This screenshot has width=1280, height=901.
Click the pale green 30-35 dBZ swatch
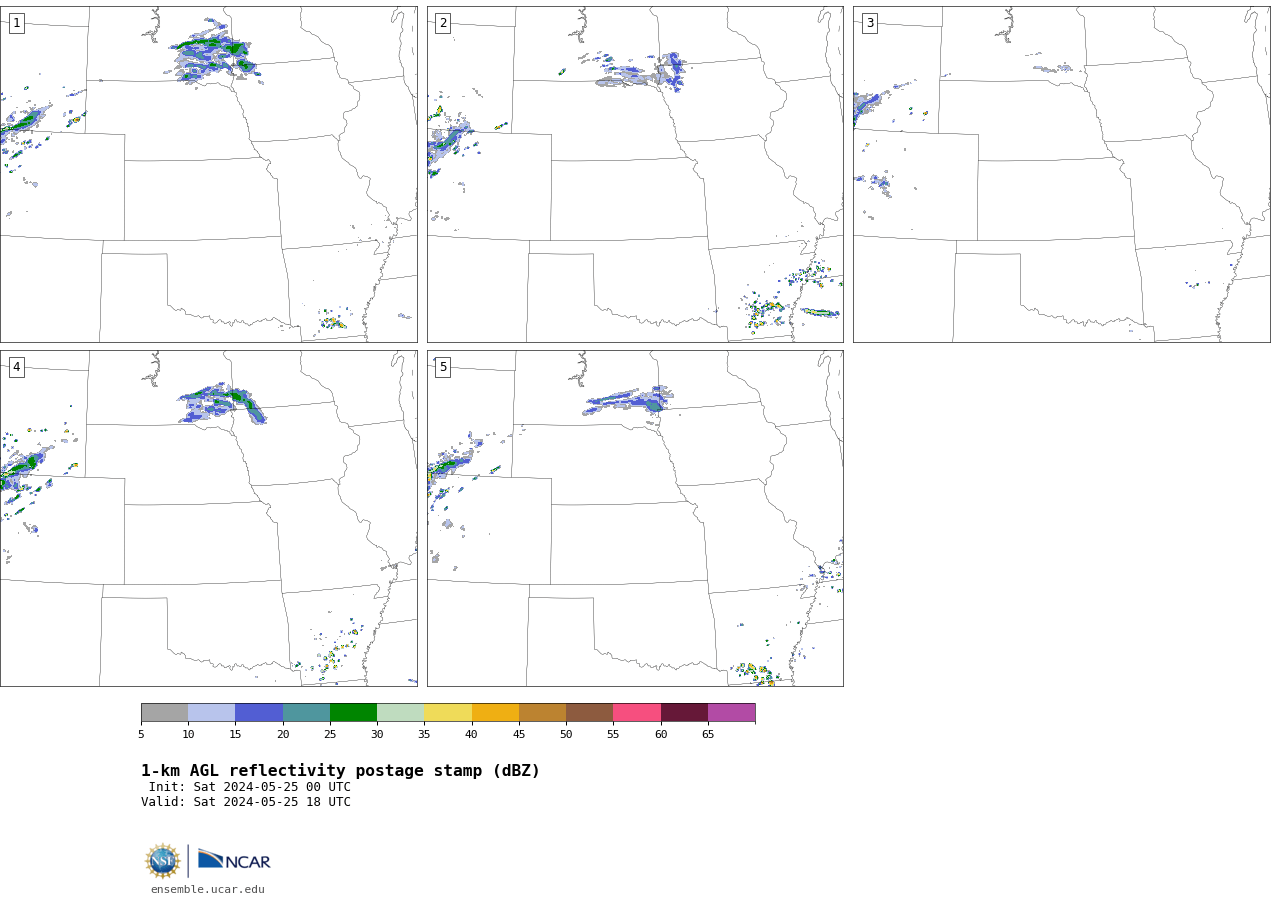click(x=400, y=712)
